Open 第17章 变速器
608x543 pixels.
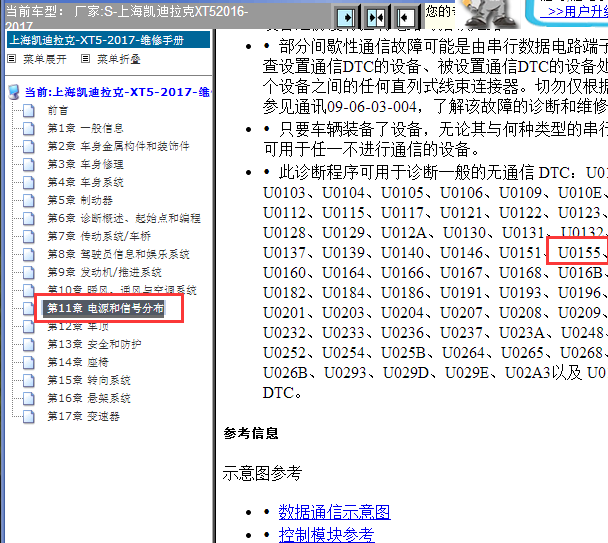pyautogui.click(x=83, y=416)
